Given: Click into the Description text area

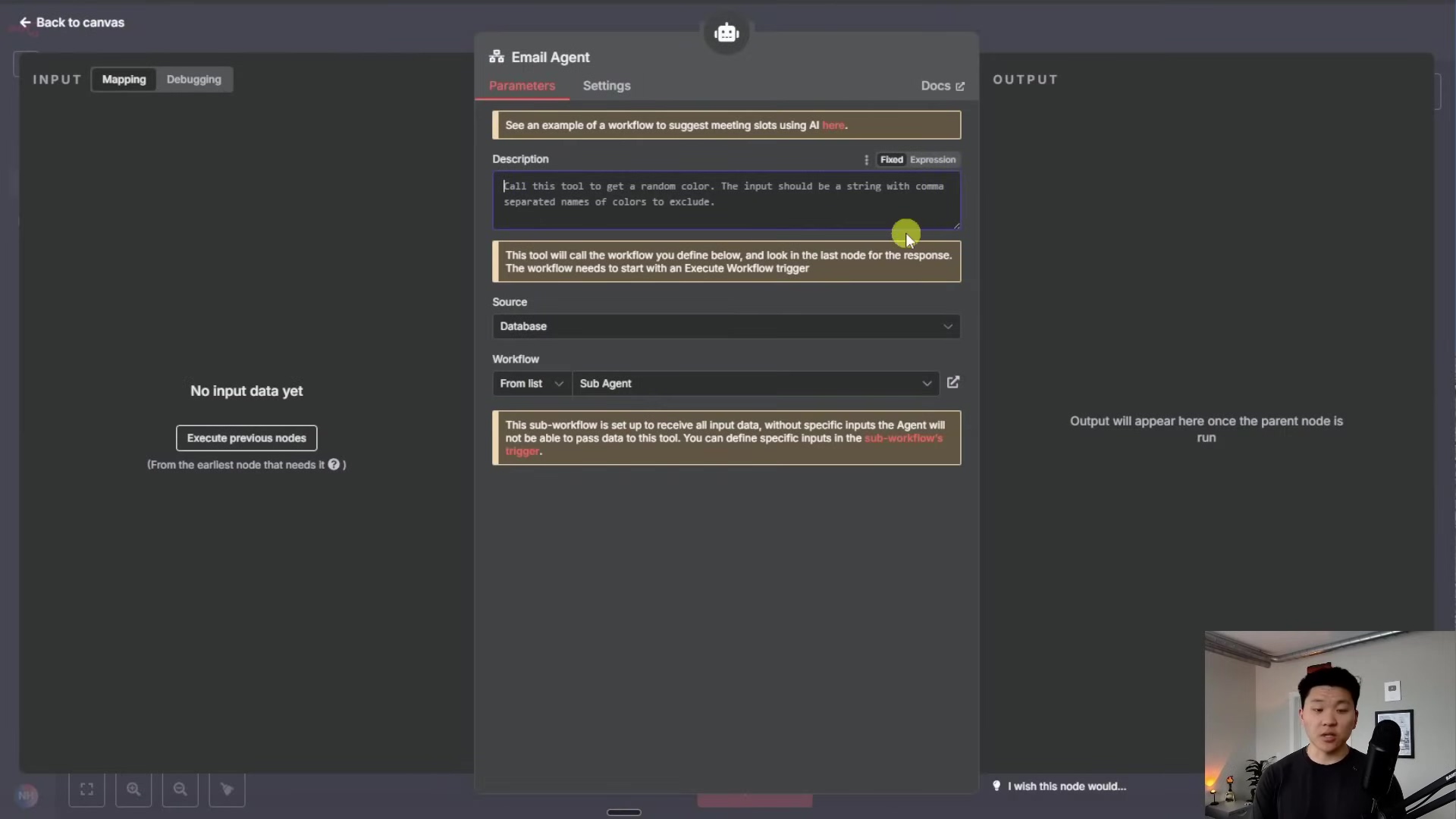Looking at the screenshot, I should [726, 201].
